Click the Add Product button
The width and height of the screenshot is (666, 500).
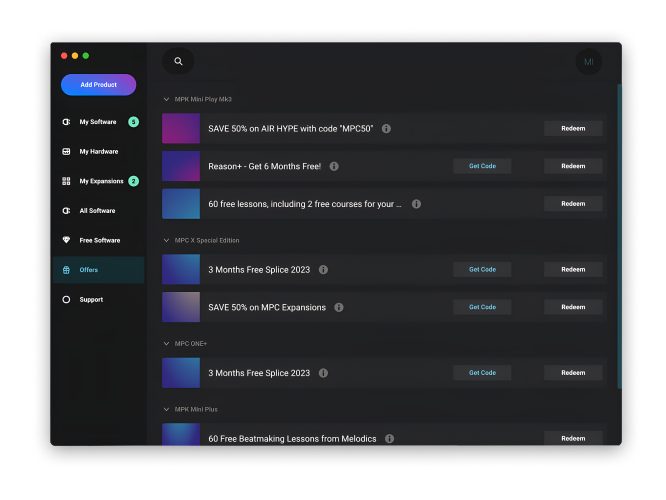point(98,85)
